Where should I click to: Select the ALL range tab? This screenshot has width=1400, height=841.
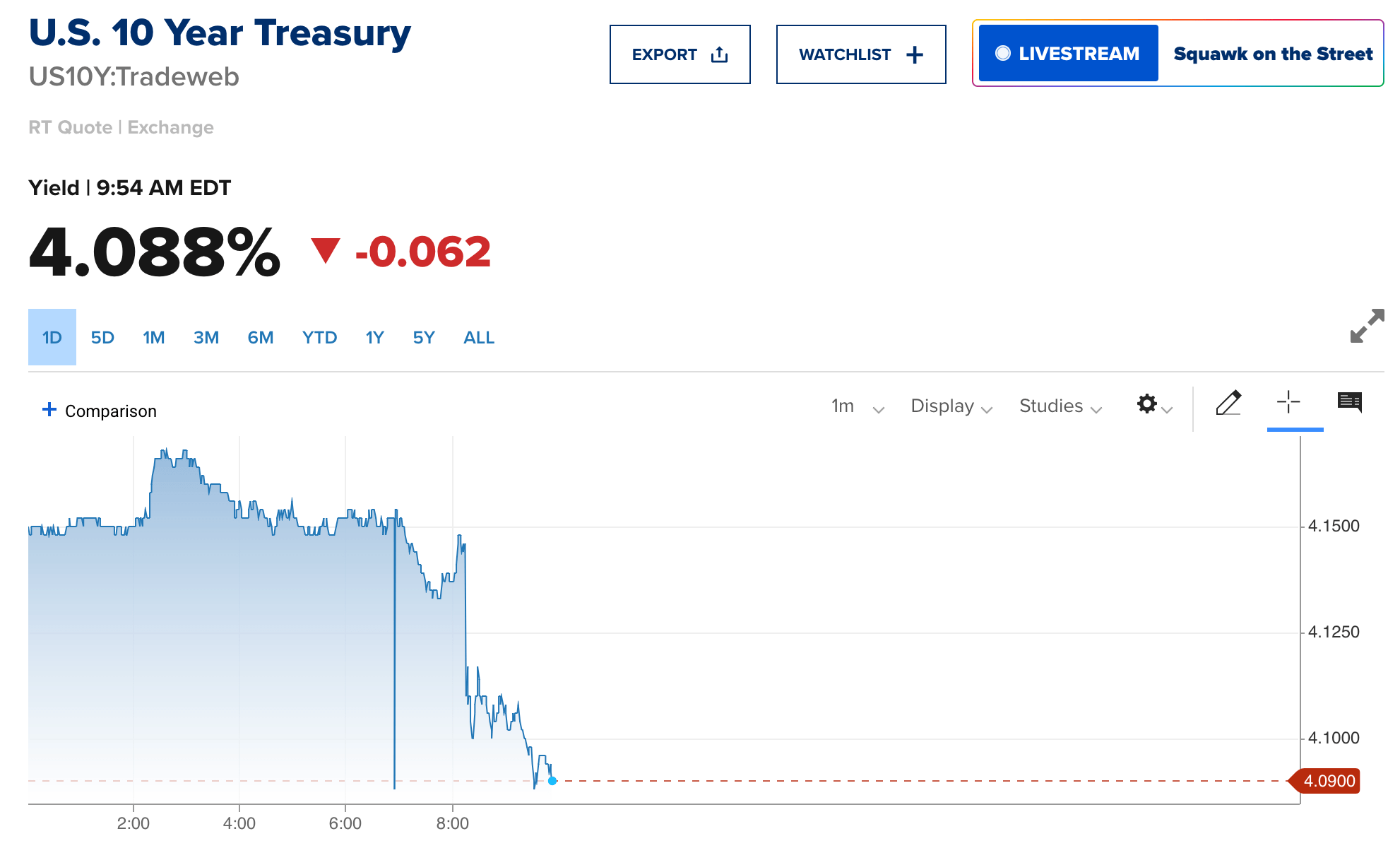tap(478, 337)
